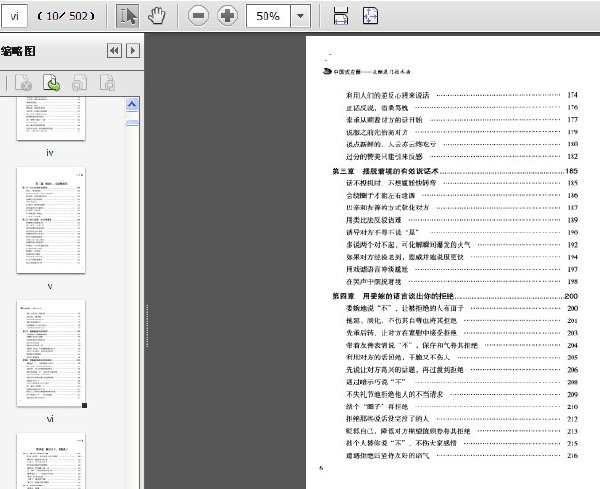Click the footer page number '6'
The image size is (600, 489).
click(x=321, y=468)
